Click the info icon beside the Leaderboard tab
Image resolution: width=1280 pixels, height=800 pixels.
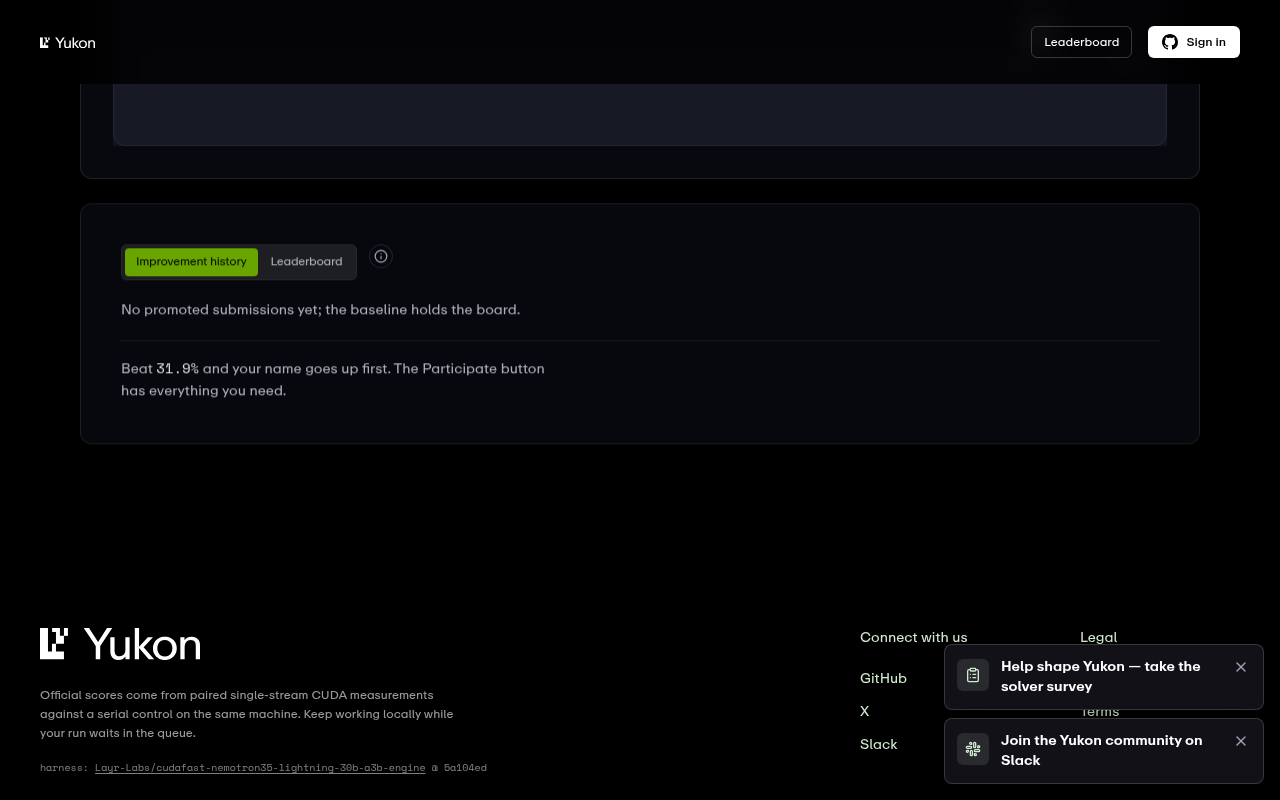(x=381, y=256)
